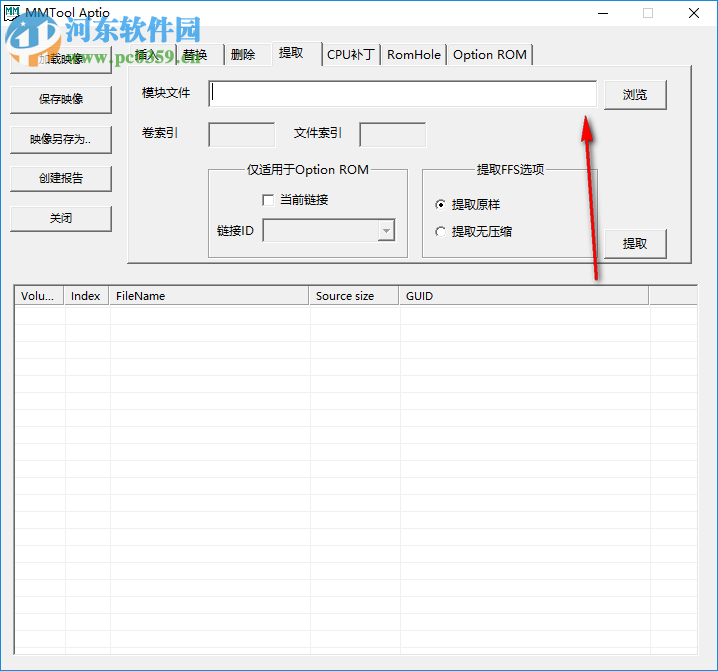Image resolution: width=718 pixels, height=671 pixels.
Task: Click the 浏览 browse button
Action: tap(635, 95)
